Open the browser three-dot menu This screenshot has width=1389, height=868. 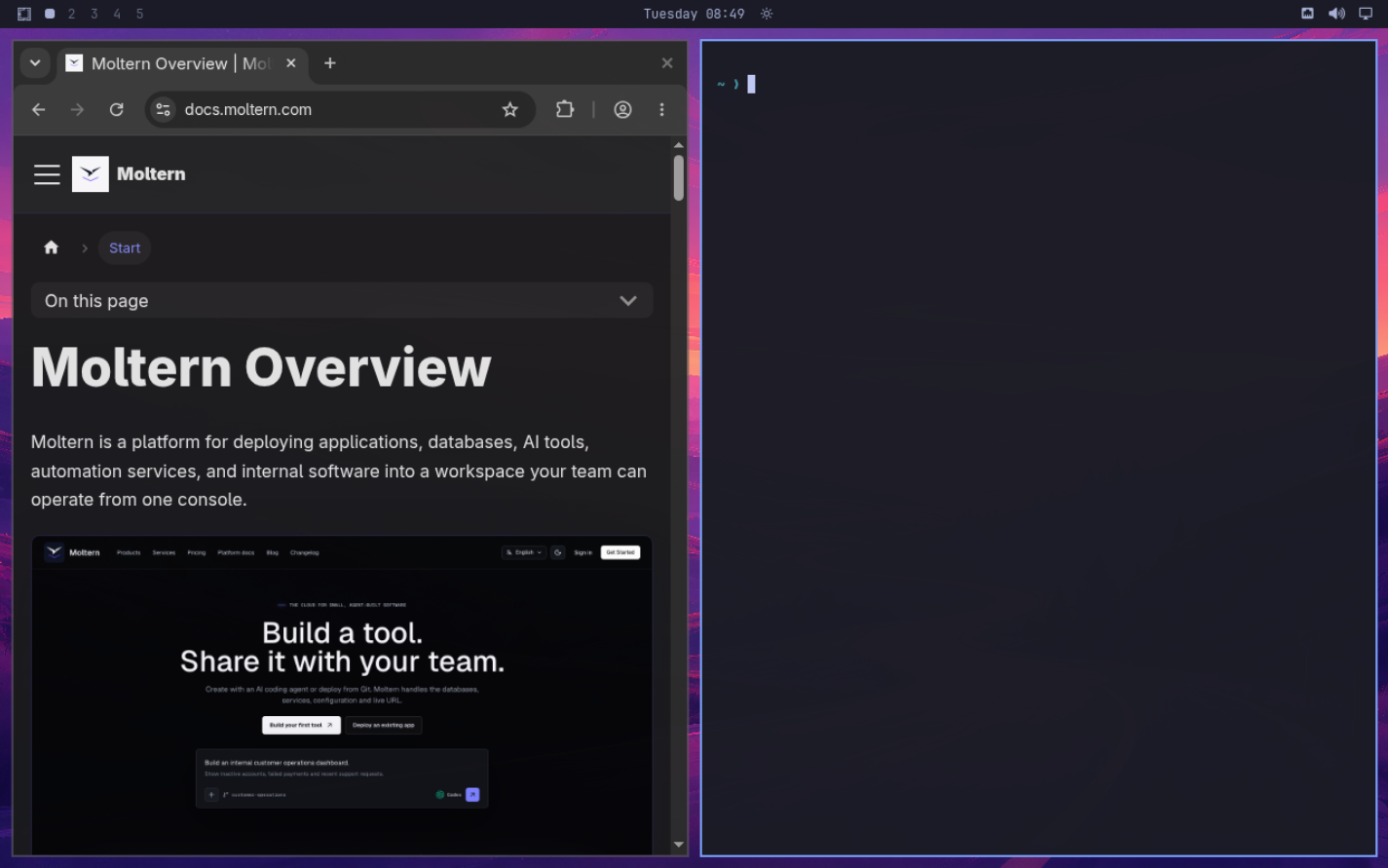(x=662, y=110)
